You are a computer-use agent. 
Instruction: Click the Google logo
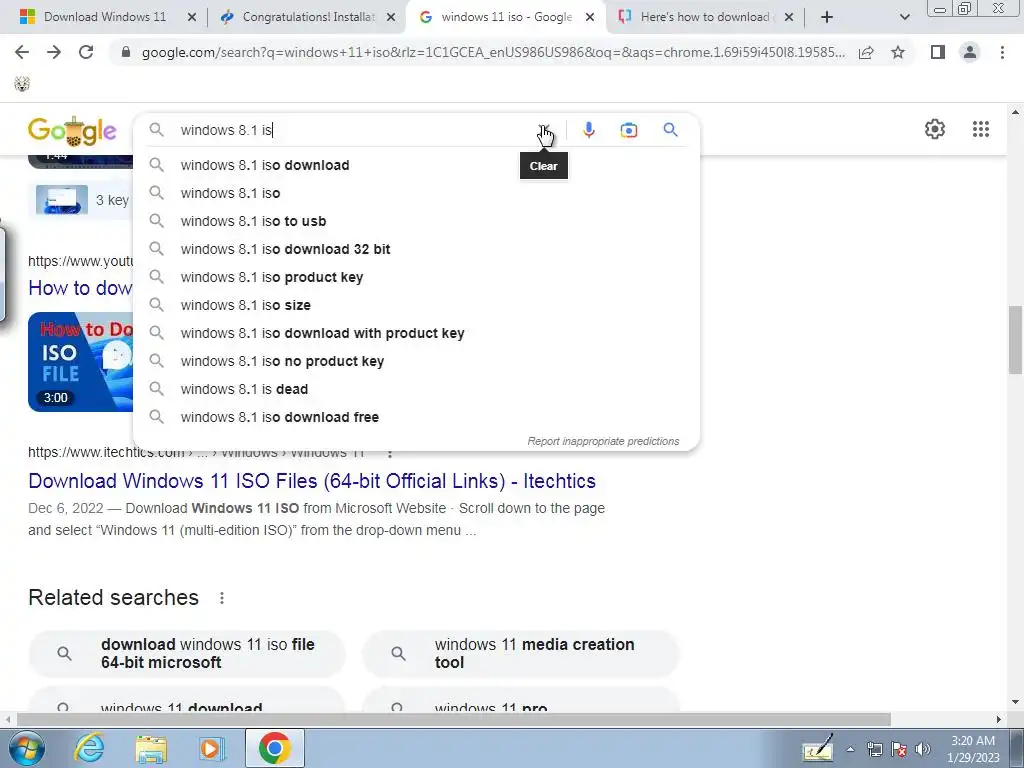tap(72, 131)
